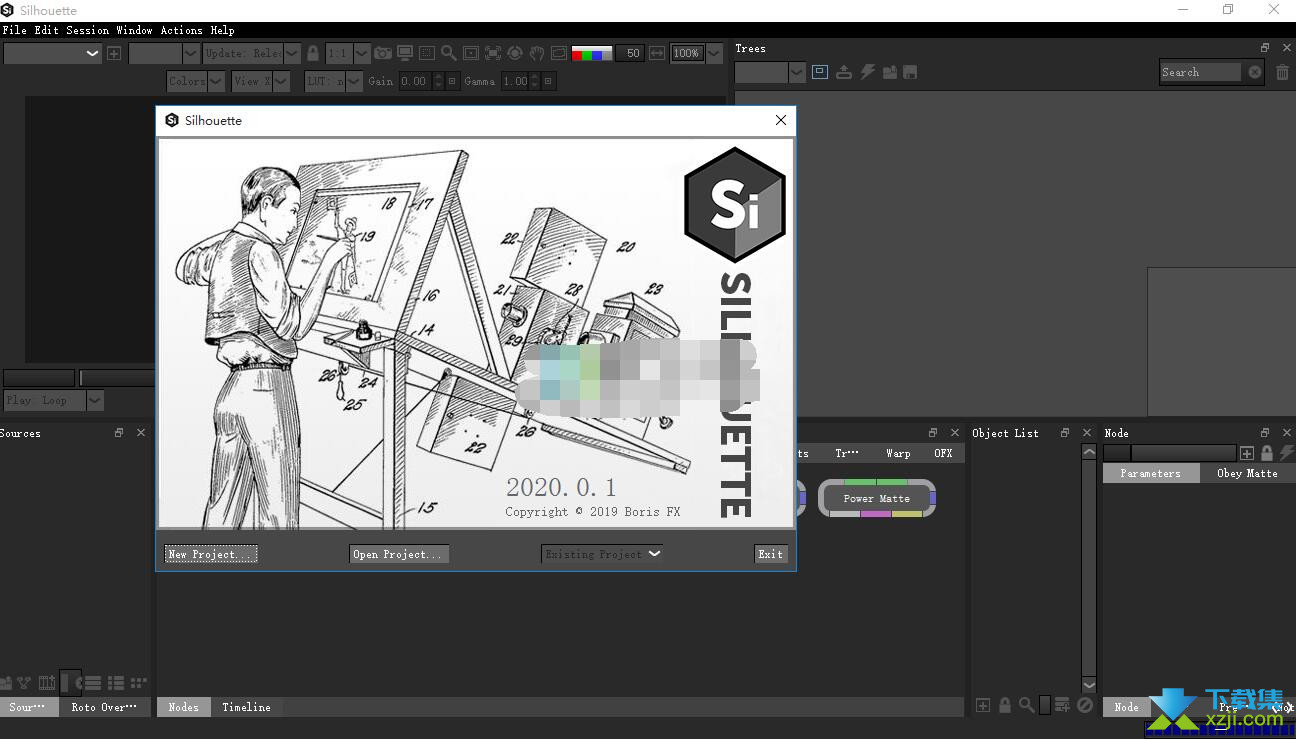Close the Silhouette splash dialog
This screenshot has width=1296, height=739.
pos(781,120)
